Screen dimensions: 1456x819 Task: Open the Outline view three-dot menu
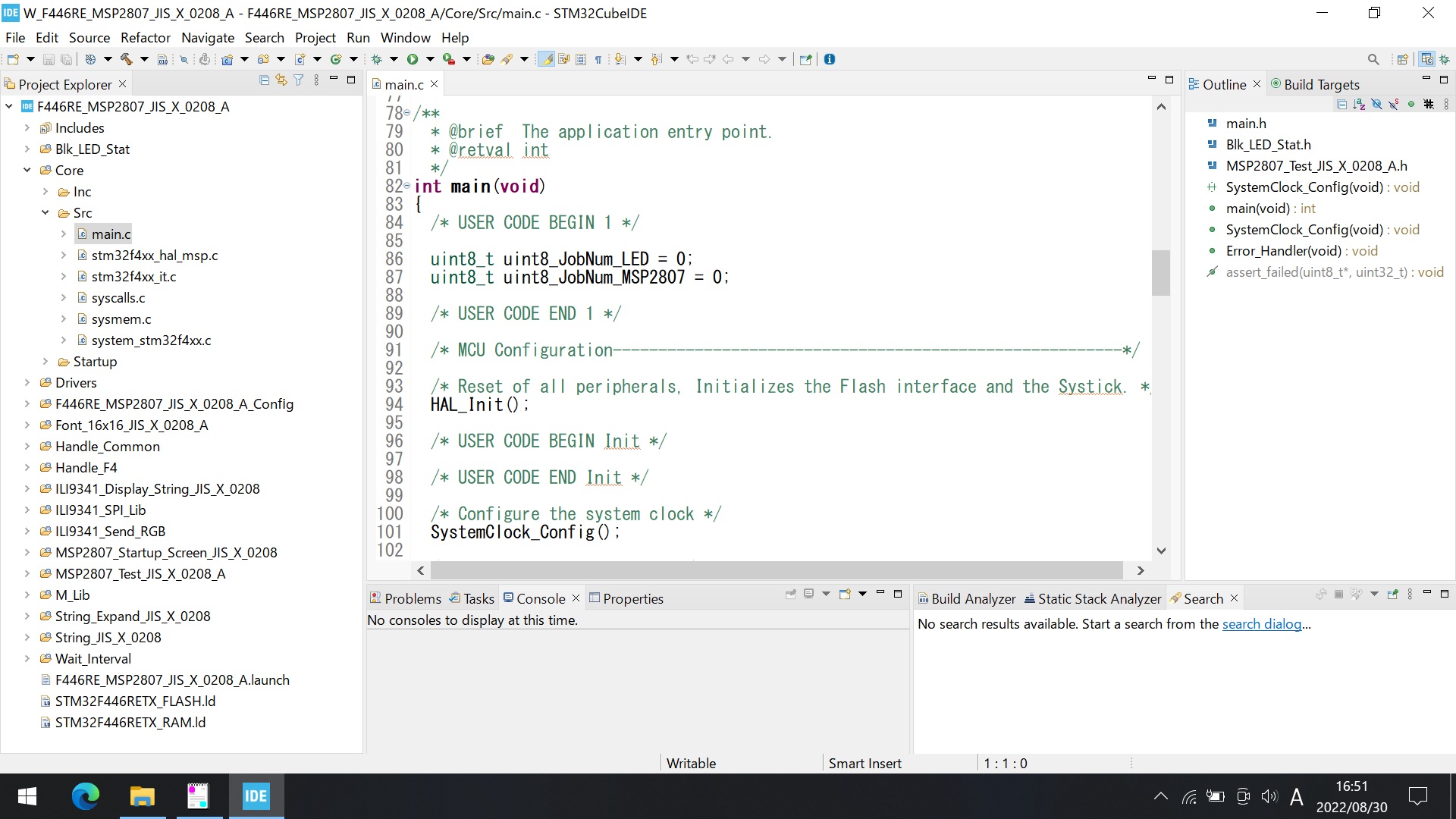point(1446,105)
